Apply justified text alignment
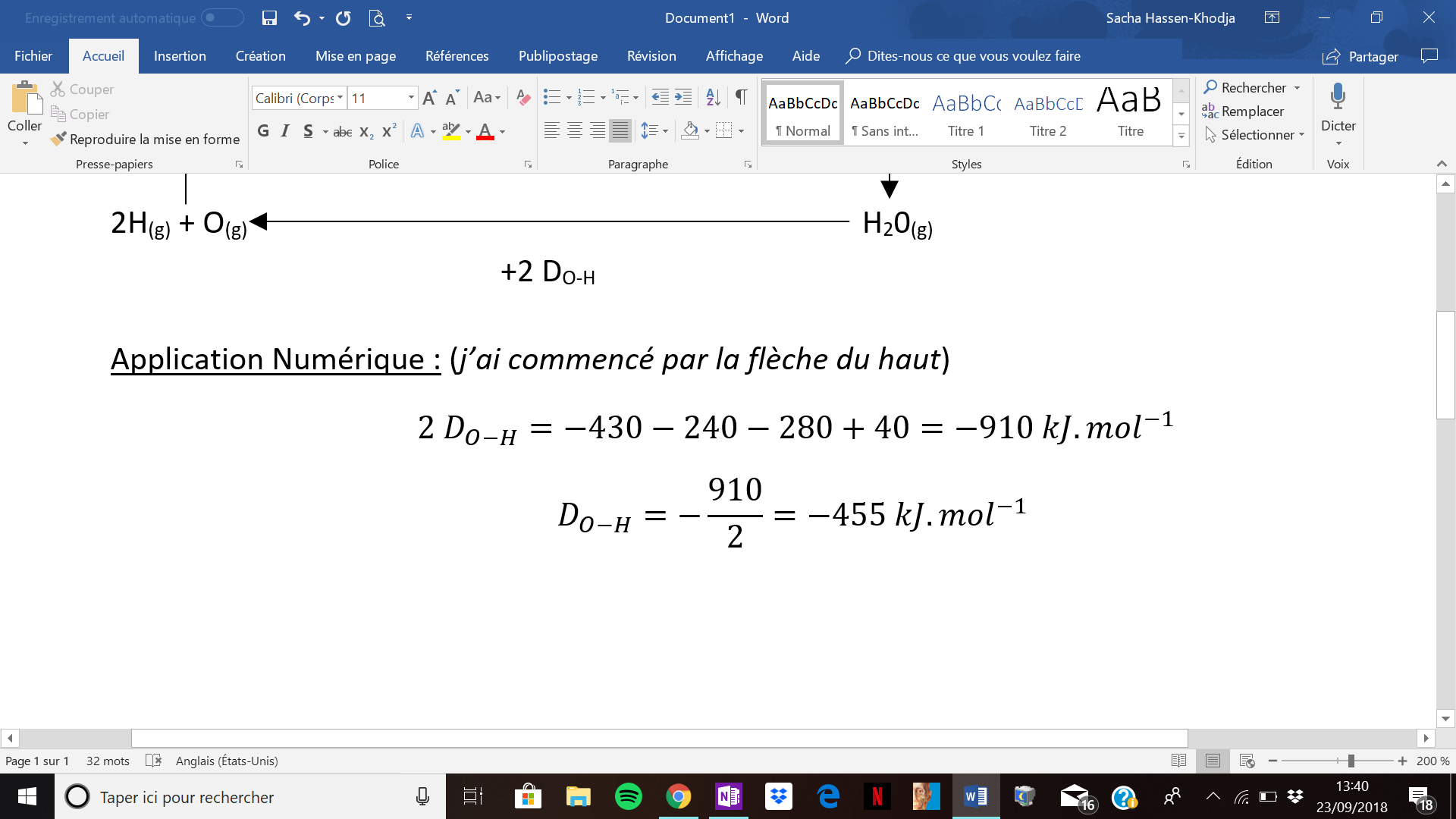The height and width of the screenshot is (819, 1456). point(620,131)
